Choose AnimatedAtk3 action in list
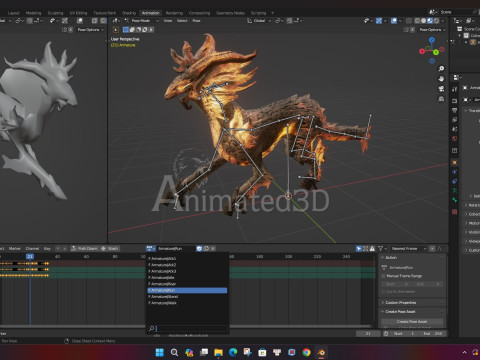 [187, 271]
